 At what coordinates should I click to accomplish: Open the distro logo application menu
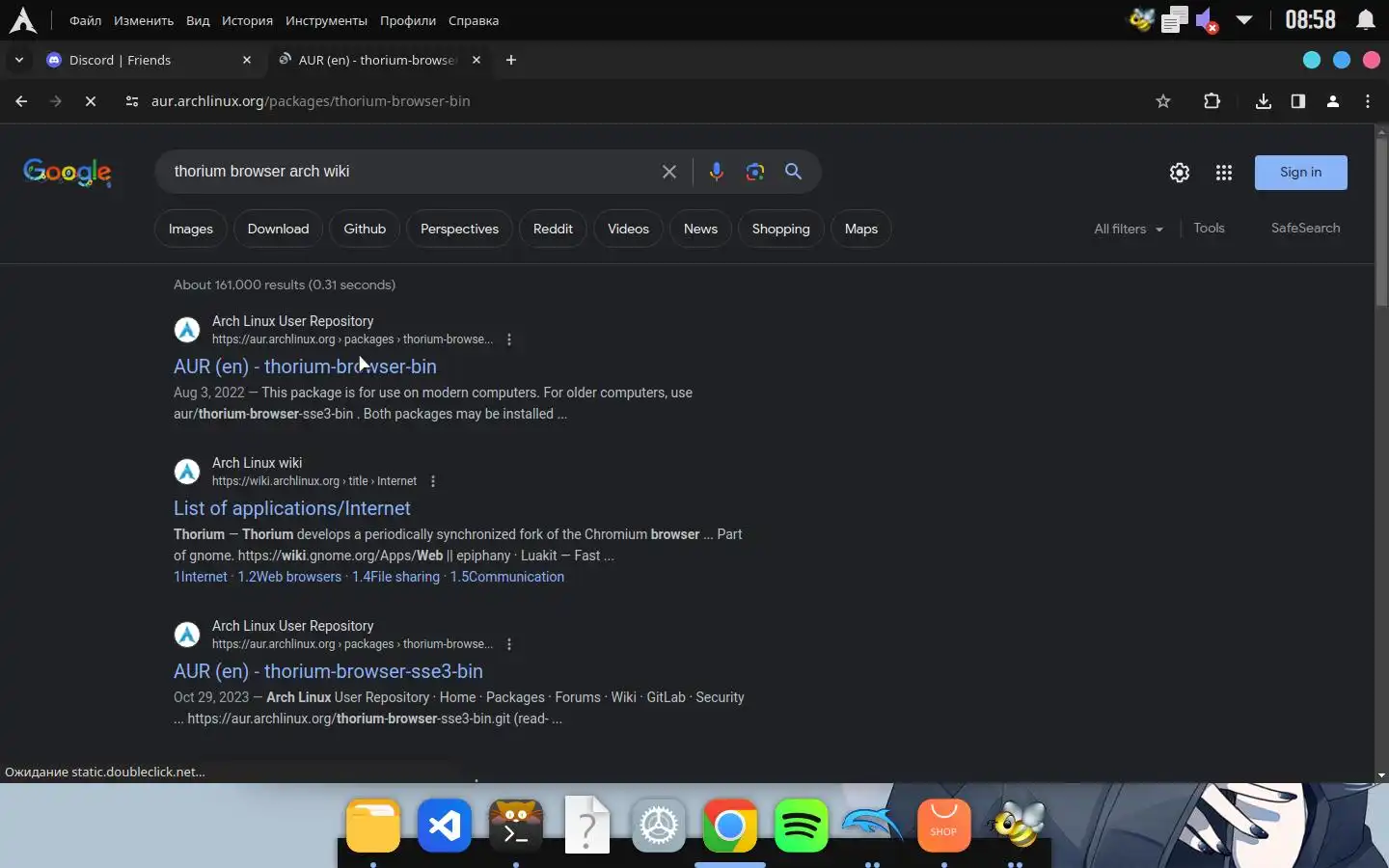pos(22,20)
